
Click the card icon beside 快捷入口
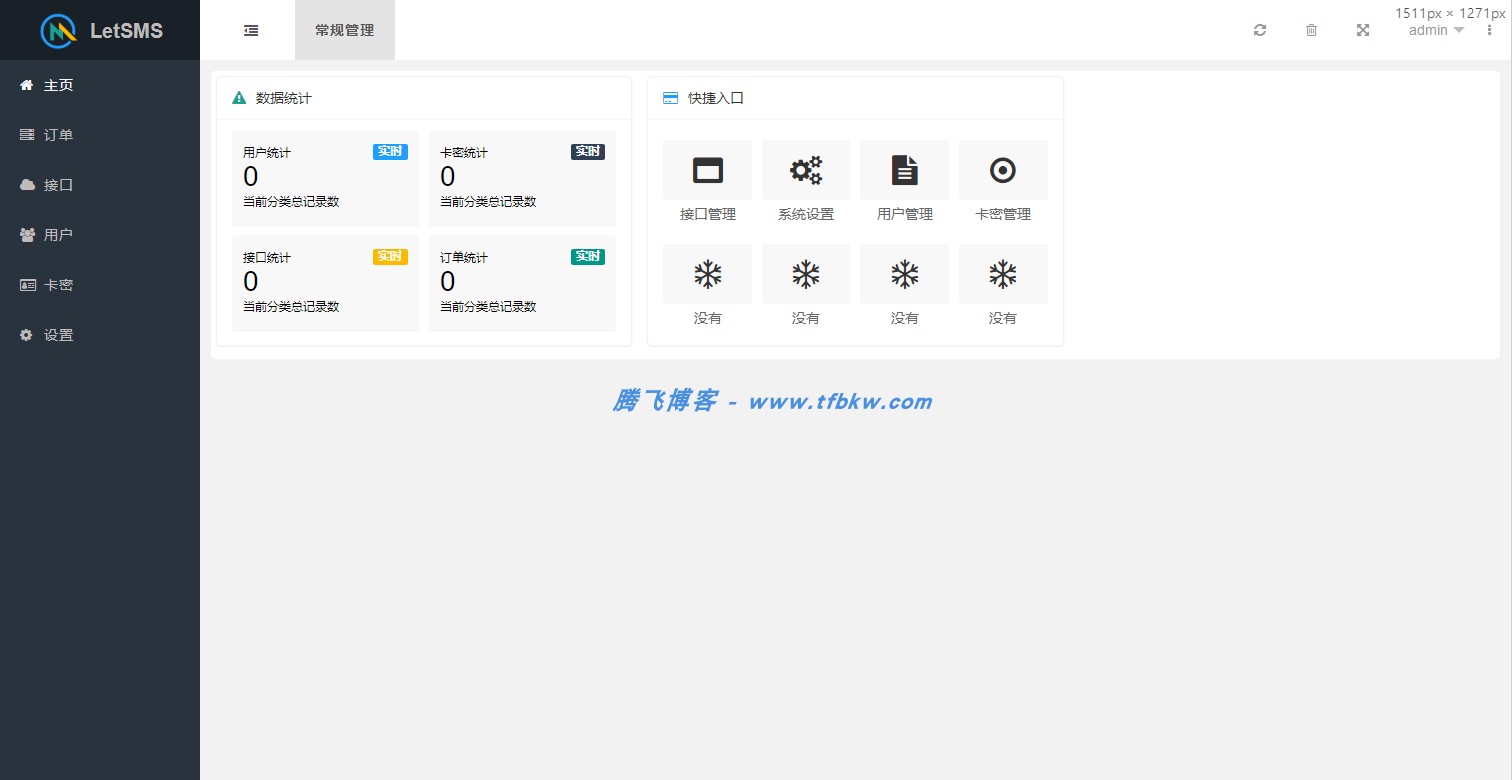671,98
